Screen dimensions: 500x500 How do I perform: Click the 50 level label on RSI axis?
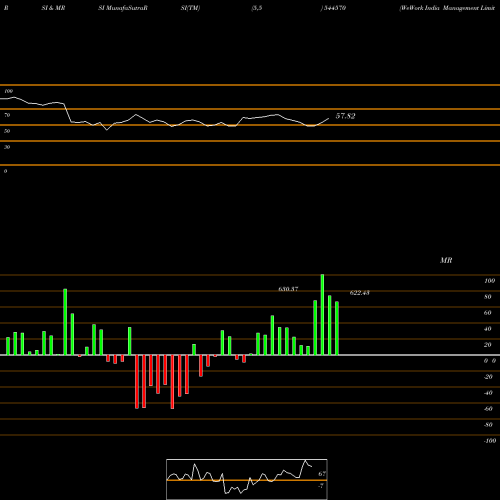pos(7,131)
